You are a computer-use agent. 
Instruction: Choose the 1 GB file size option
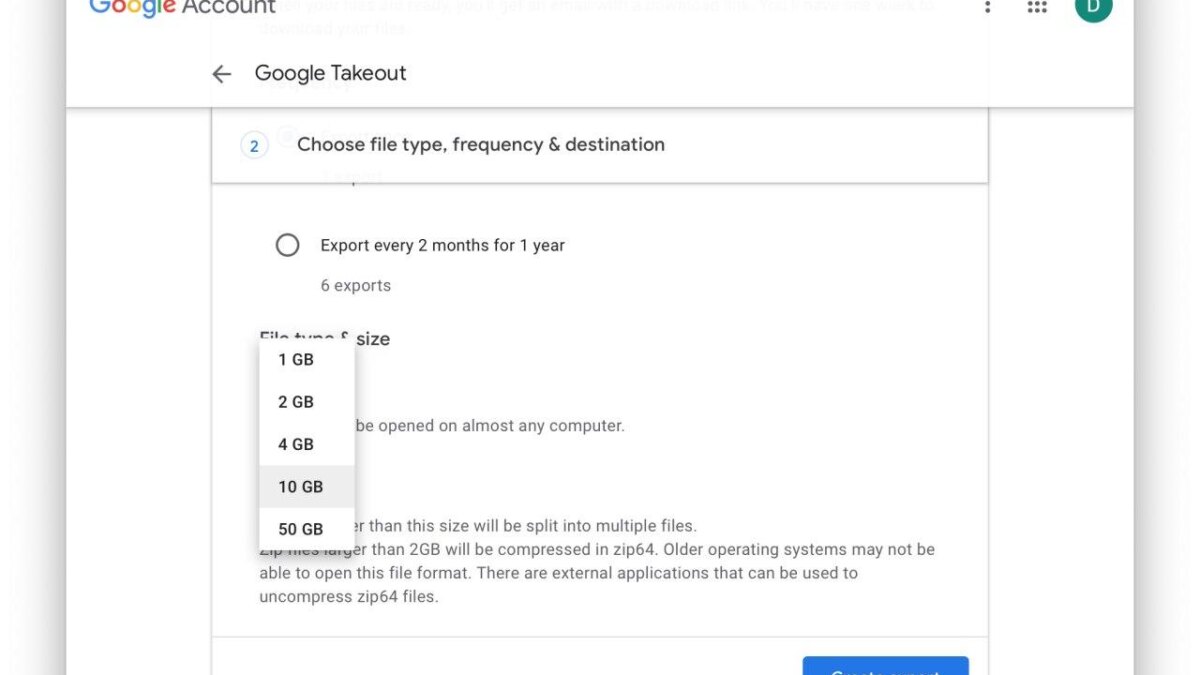click(295, 359)
